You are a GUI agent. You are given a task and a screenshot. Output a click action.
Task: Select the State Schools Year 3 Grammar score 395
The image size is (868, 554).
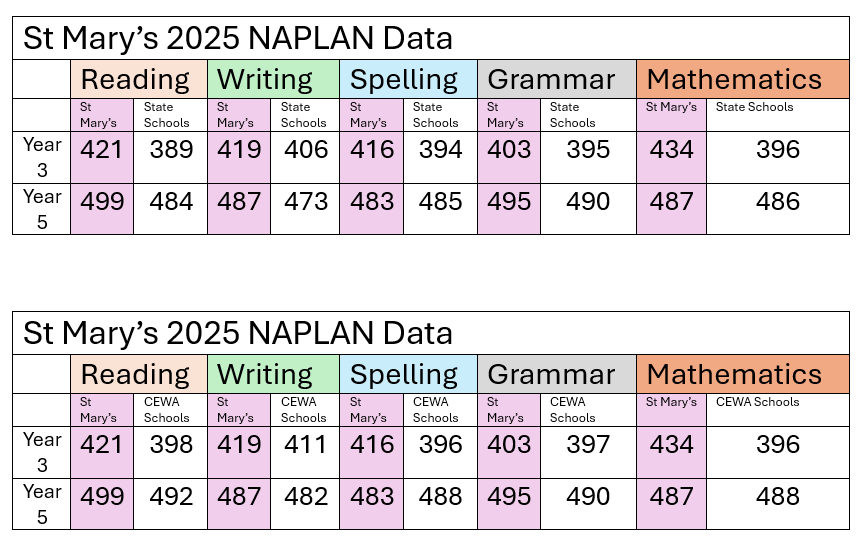pyautogui.click(x=587, y=150)
